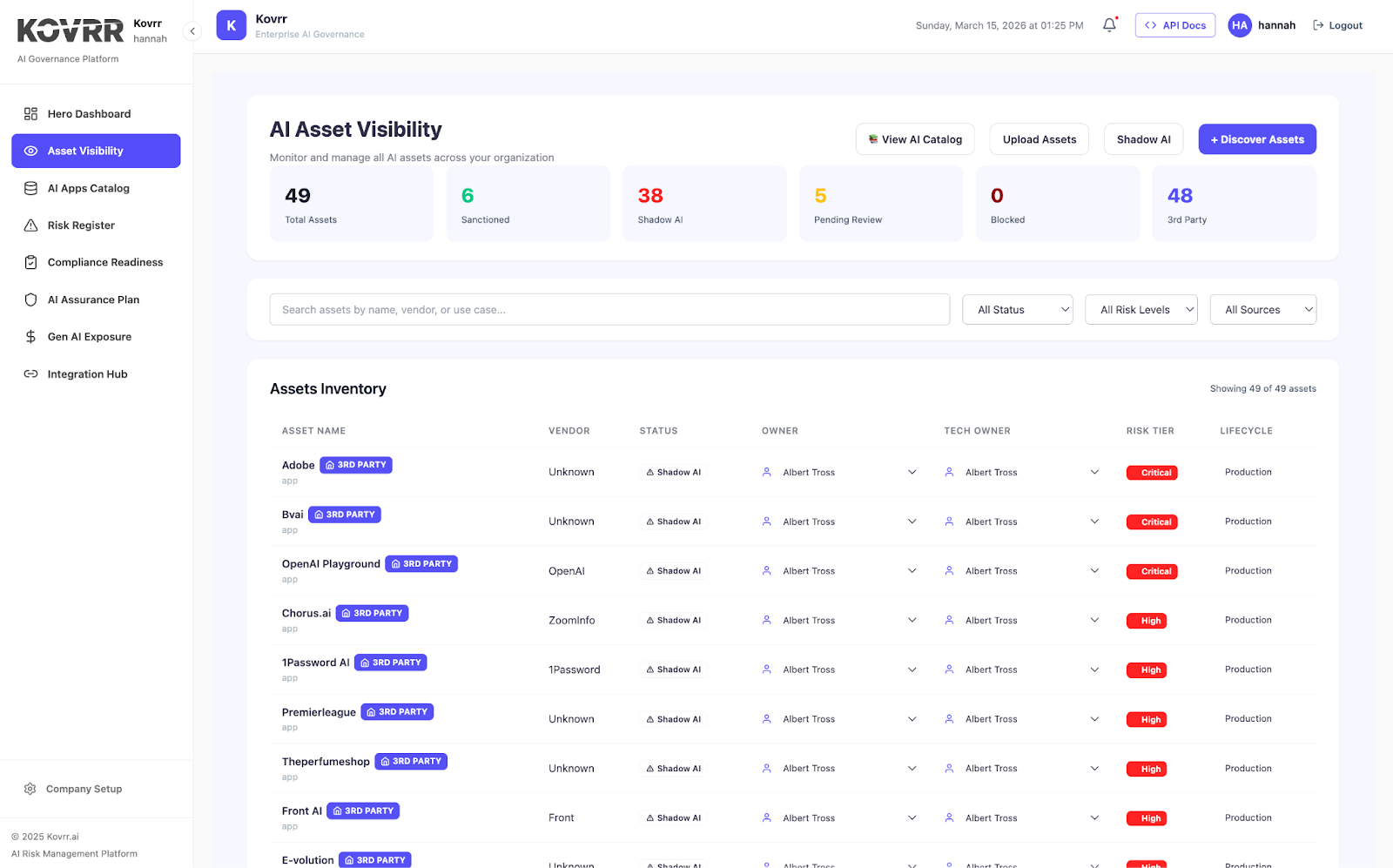Click the Shadow AI status badge in Front AI row
Viewport: 1393px width, 868px height.
[674, 818]
